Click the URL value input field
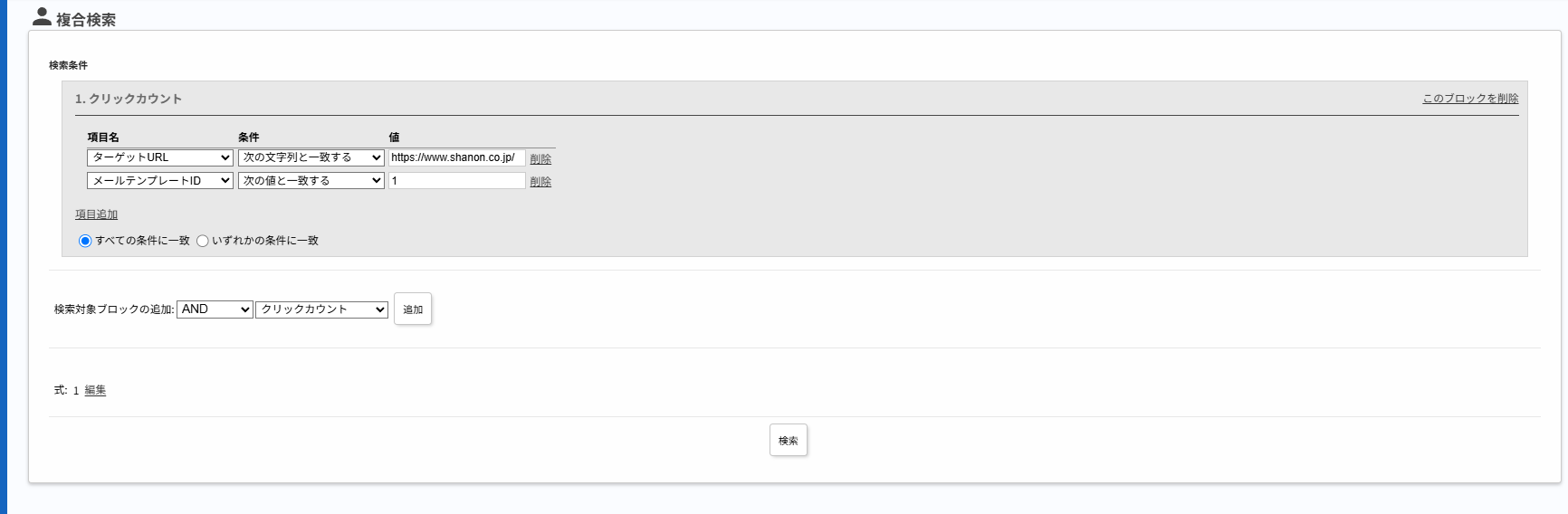The height and width of the screenshot is (514, 1568). coord(457,157)
